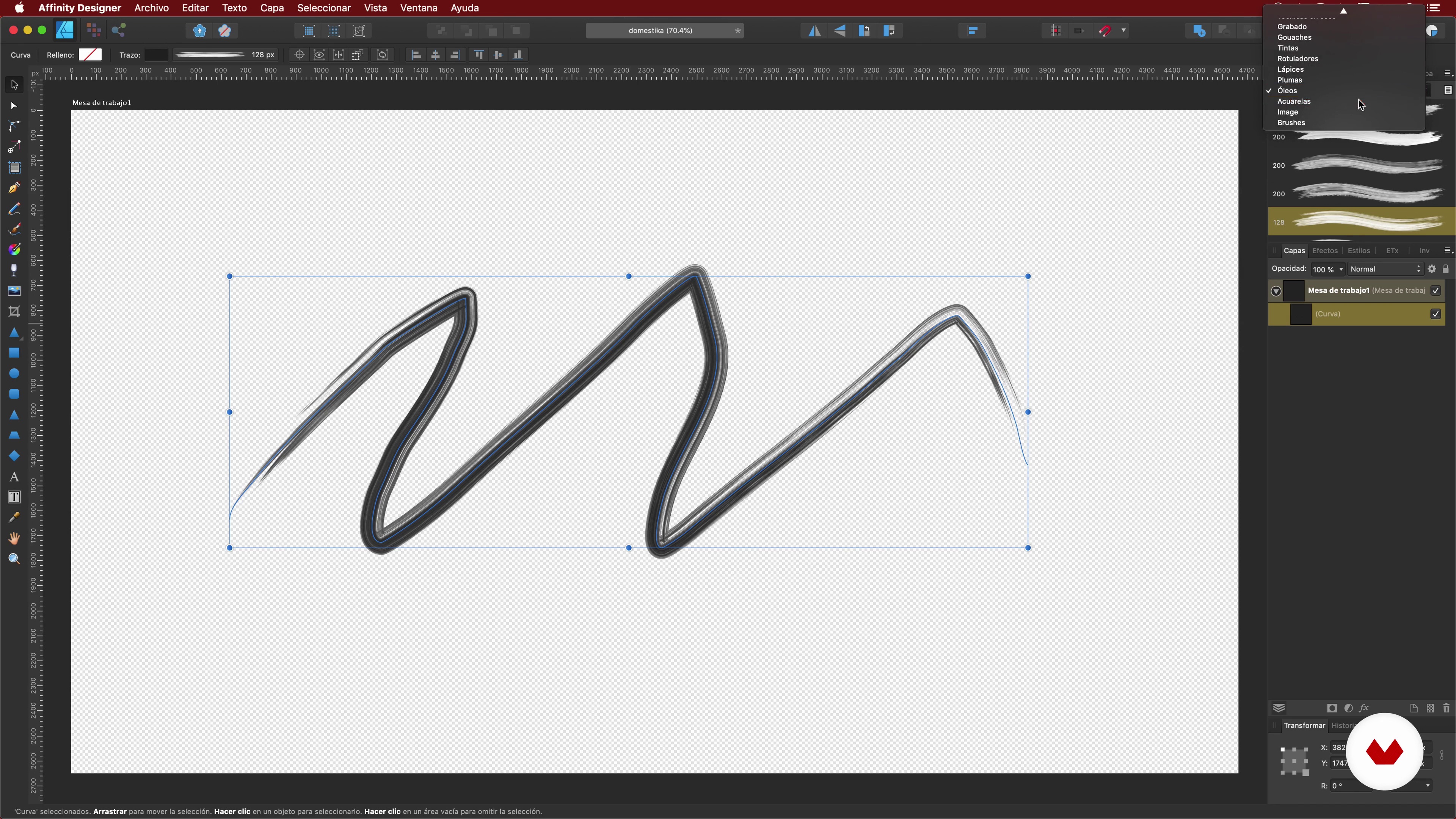Toggle visibility checkbox of Curva layer
Screen dimensions: 1456x819
click(x=1436, y=314)
